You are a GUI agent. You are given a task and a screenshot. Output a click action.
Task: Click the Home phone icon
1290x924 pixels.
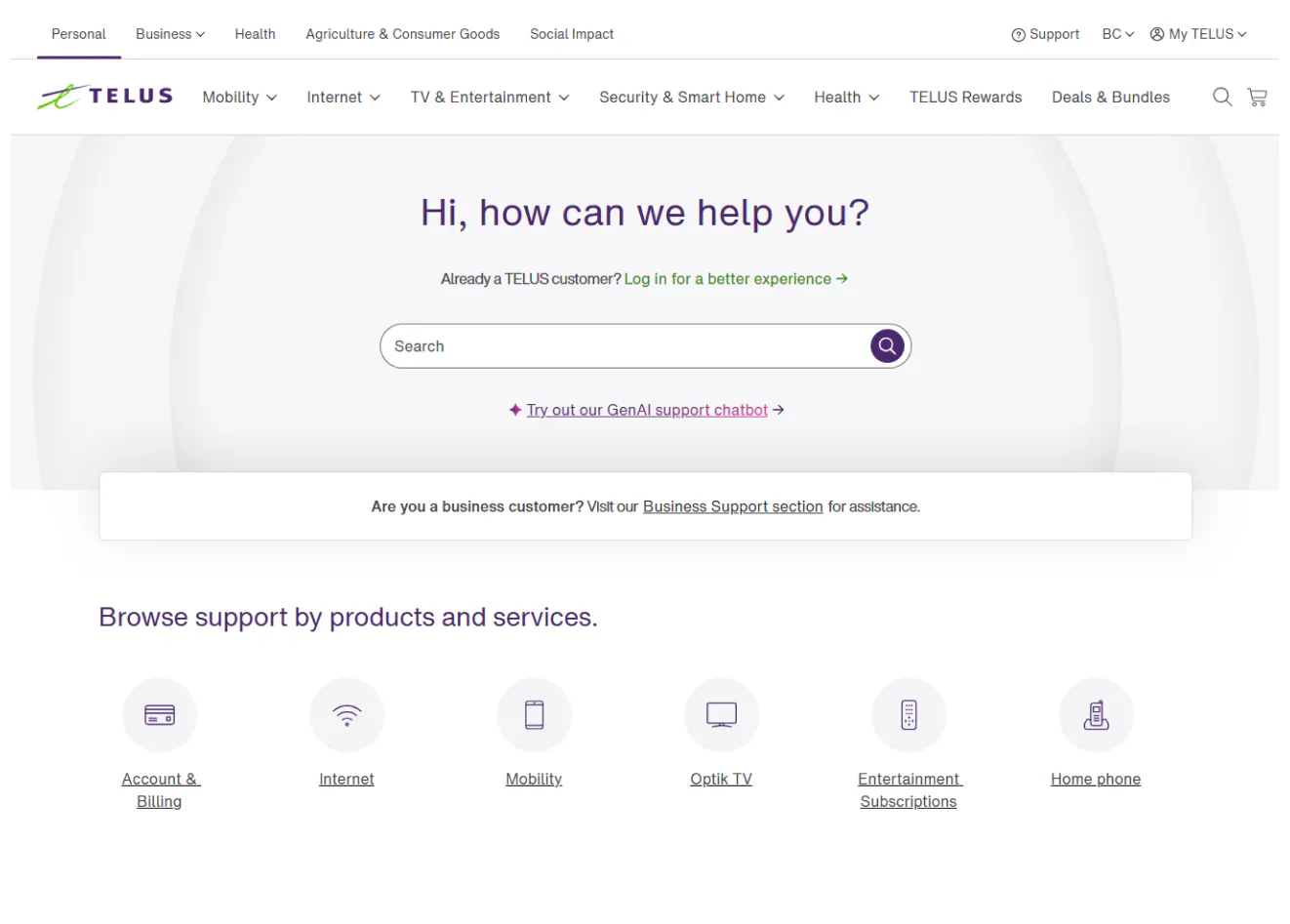(1096, 715)
